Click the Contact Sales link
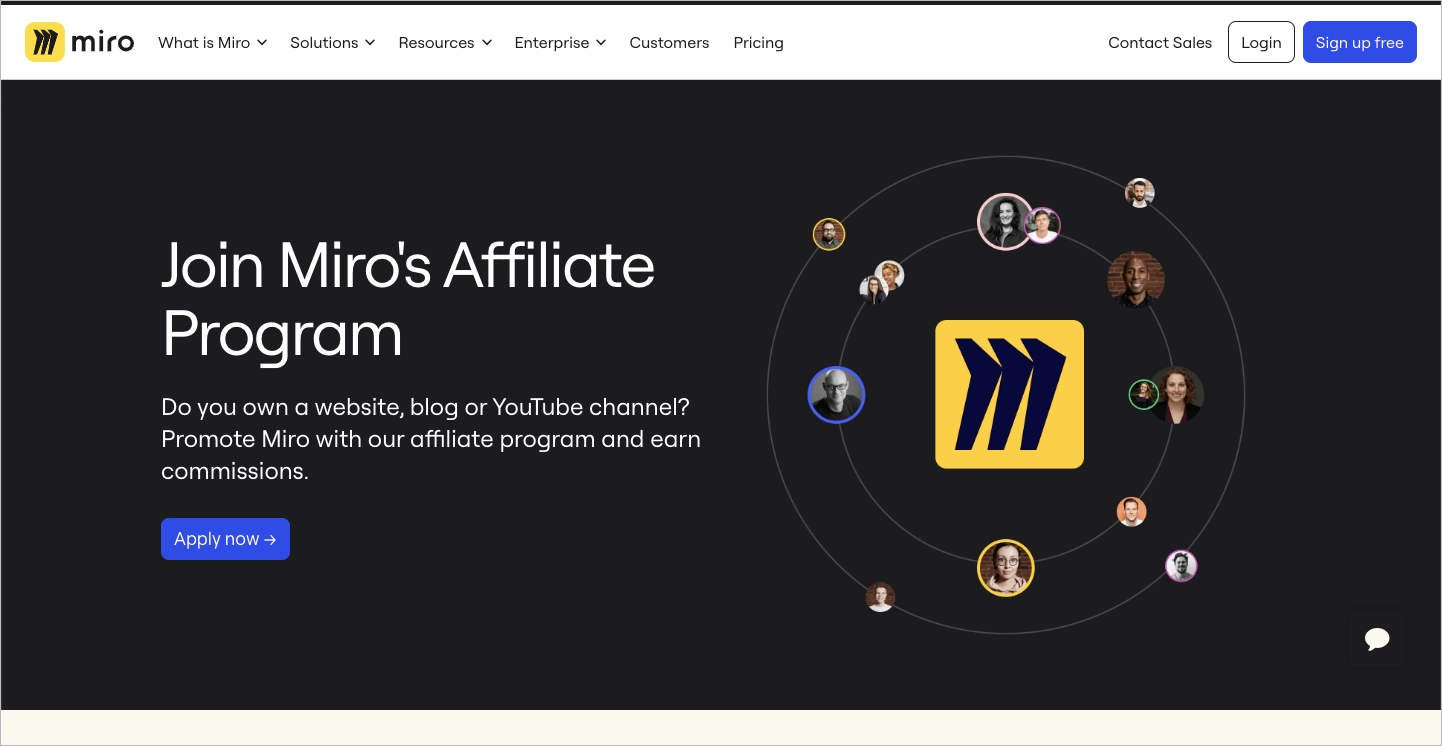 (1160, 42)
